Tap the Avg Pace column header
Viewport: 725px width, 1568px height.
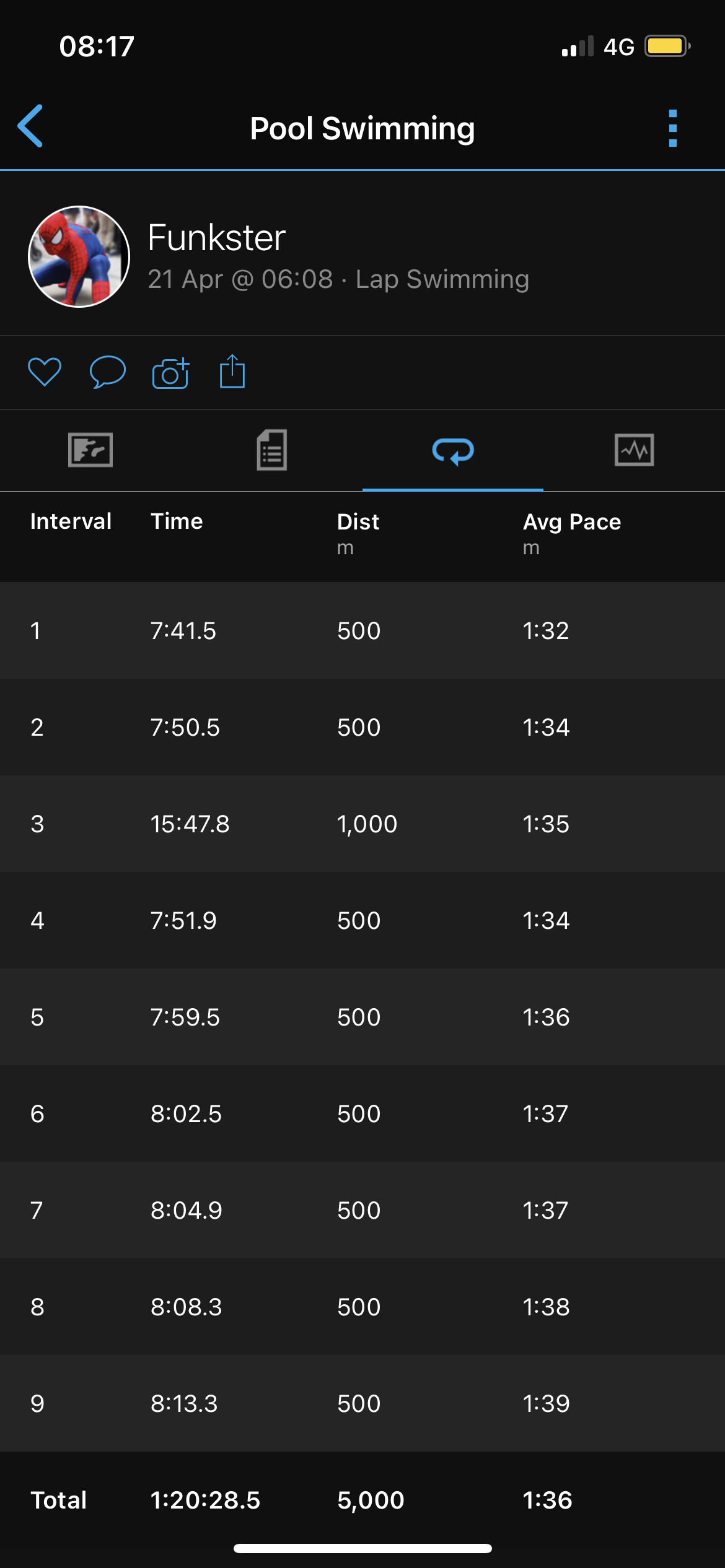(x=571, y=522)
